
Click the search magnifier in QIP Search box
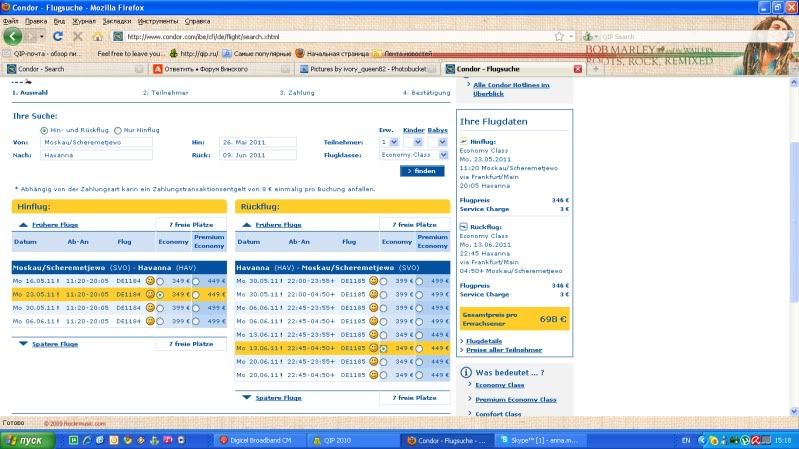788,36
